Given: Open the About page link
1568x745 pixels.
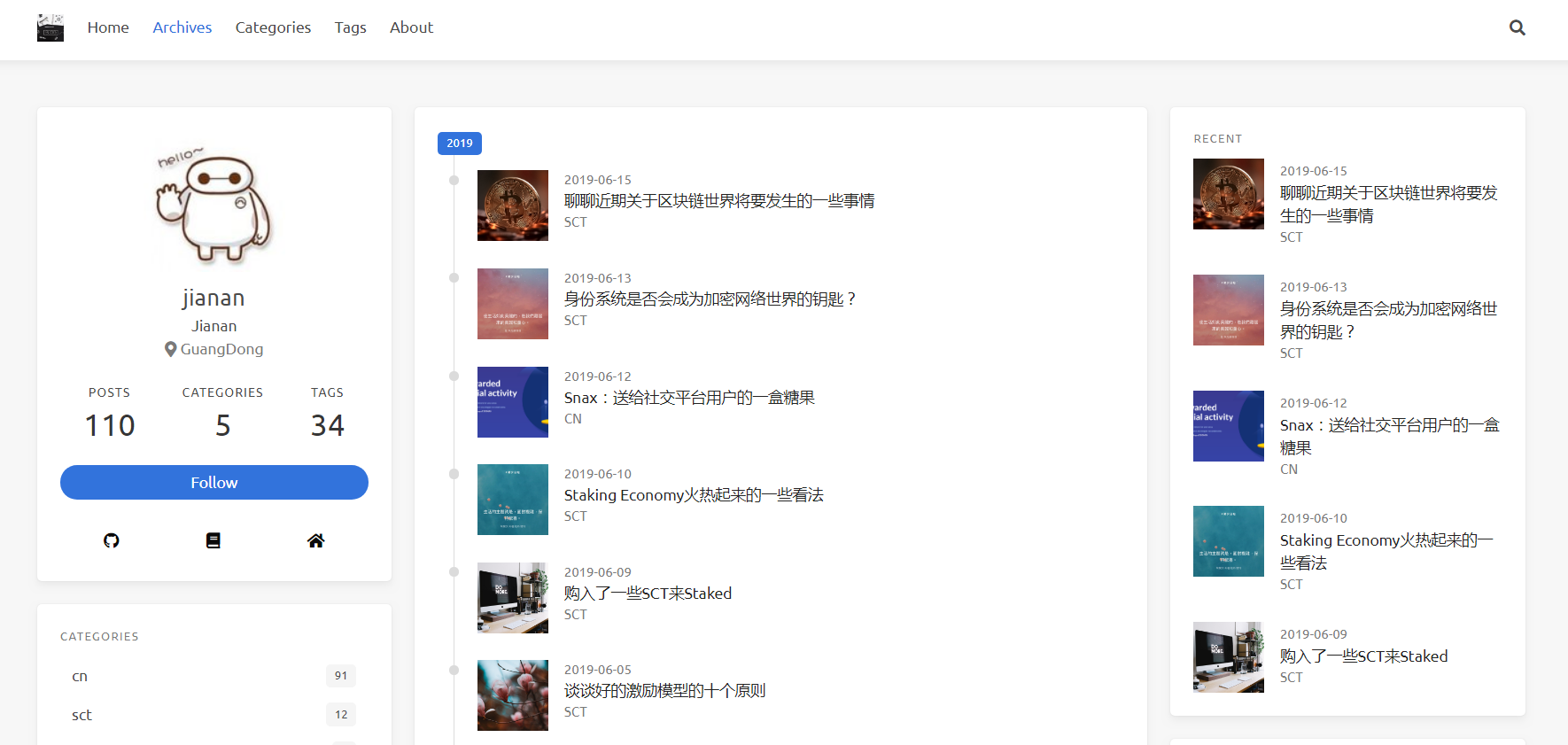Looking at the screenshot, I should click(x=411, y=27).
